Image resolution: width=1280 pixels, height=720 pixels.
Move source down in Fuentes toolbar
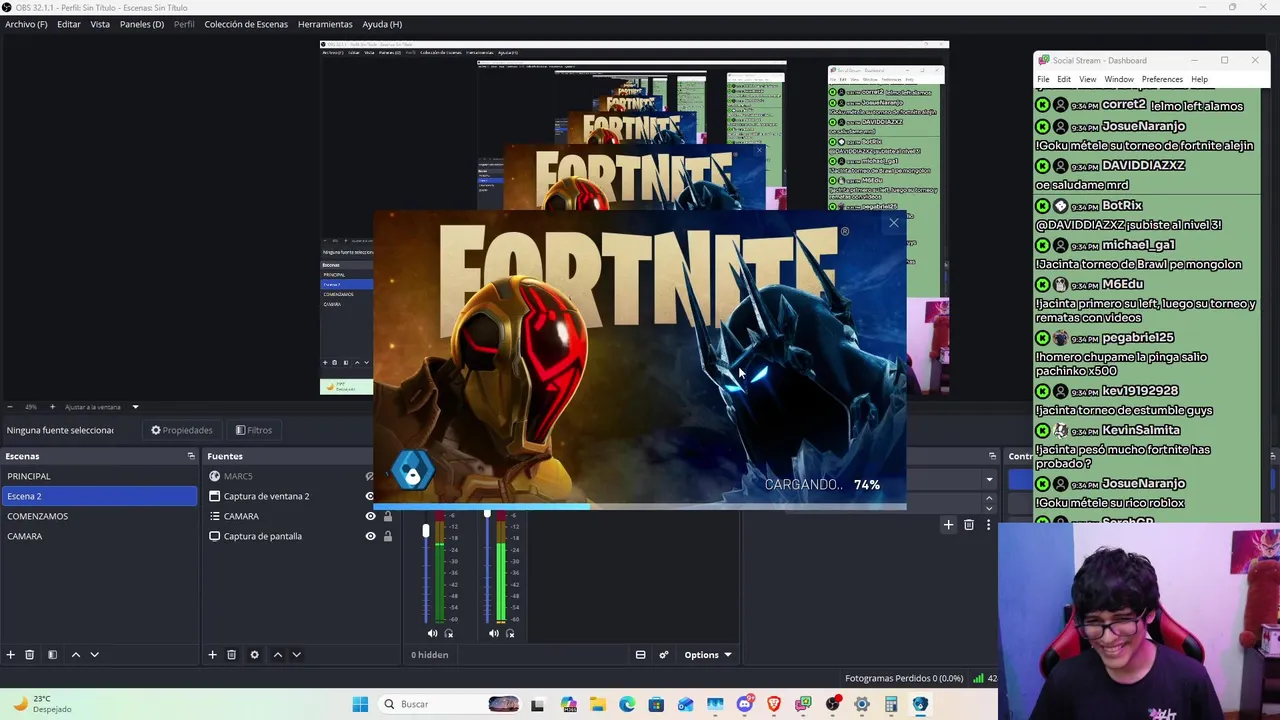(296, 655)
